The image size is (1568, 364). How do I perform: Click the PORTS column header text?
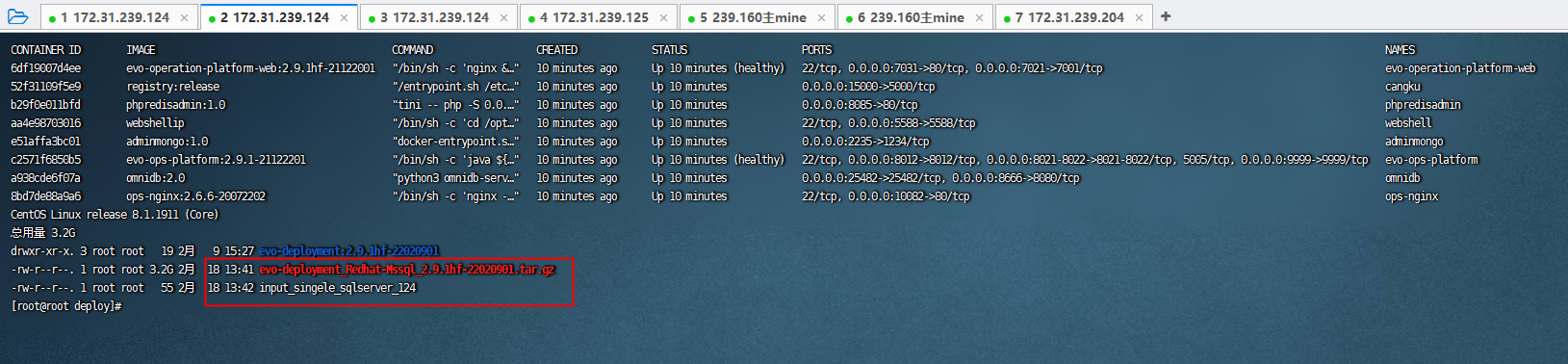pos(817,50)
